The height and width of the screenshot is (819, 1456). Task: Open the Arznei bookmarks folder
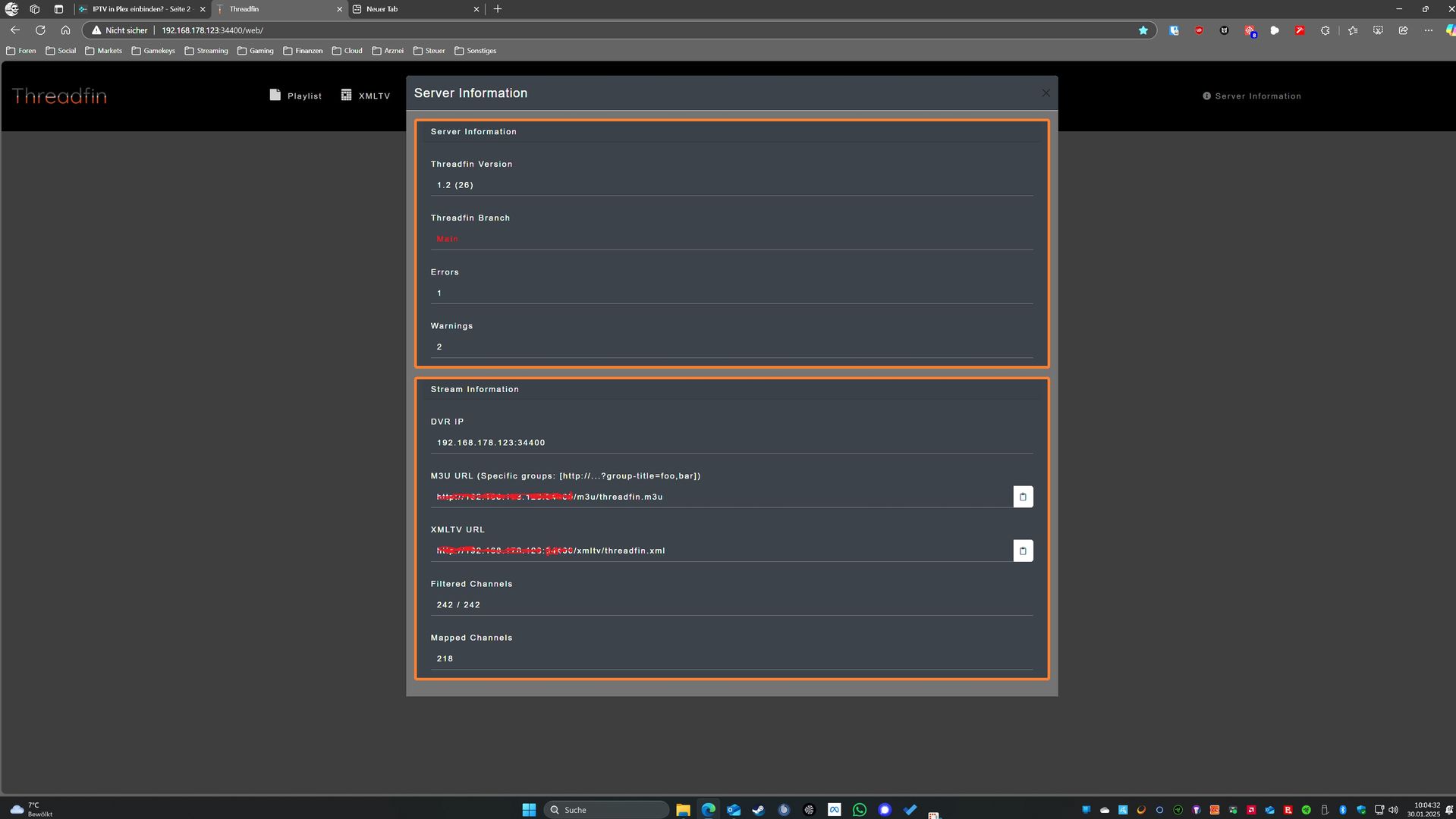point(388,51)
